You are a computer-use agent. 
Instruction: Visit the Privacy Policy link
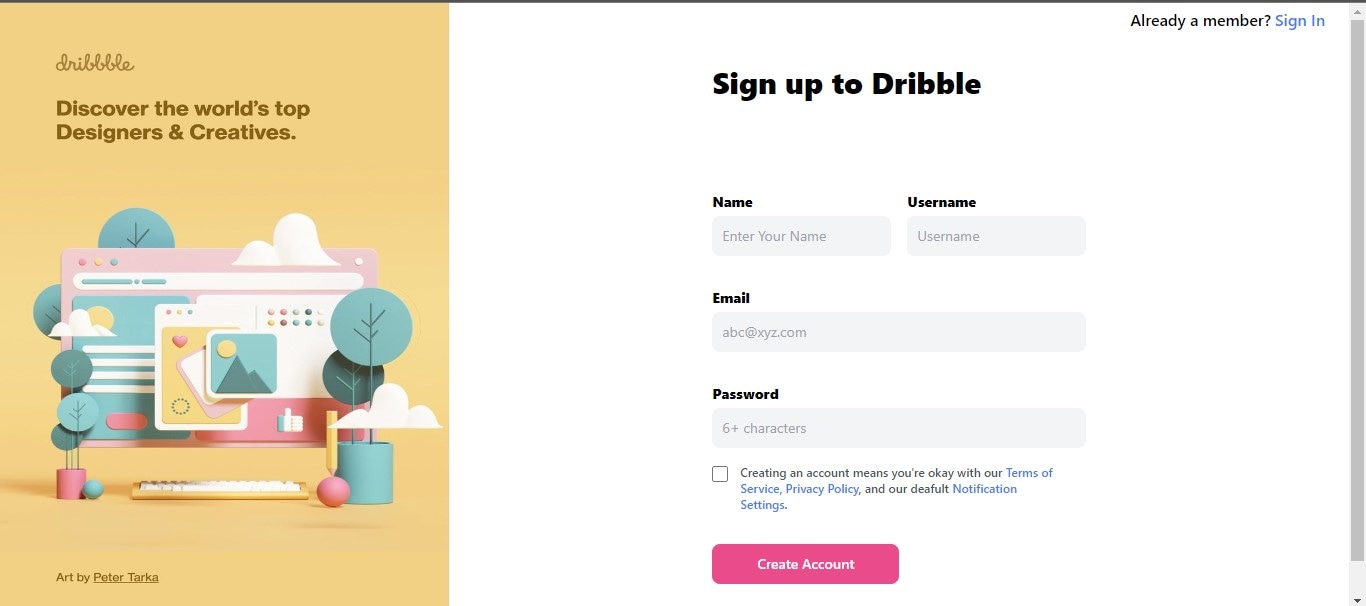point(822,489)
